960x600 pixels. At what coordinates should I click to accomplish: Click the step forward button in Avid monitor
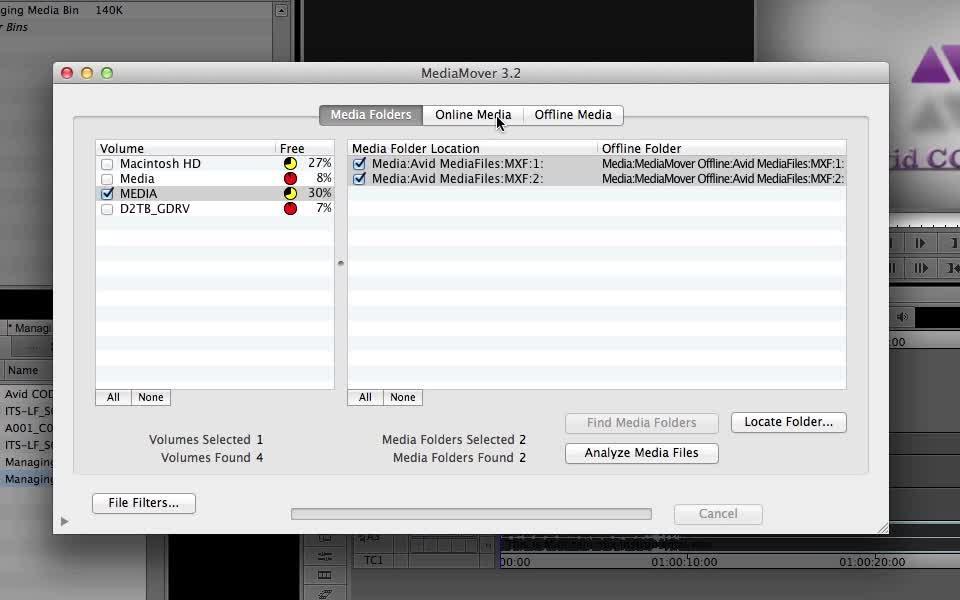(920, 243)
